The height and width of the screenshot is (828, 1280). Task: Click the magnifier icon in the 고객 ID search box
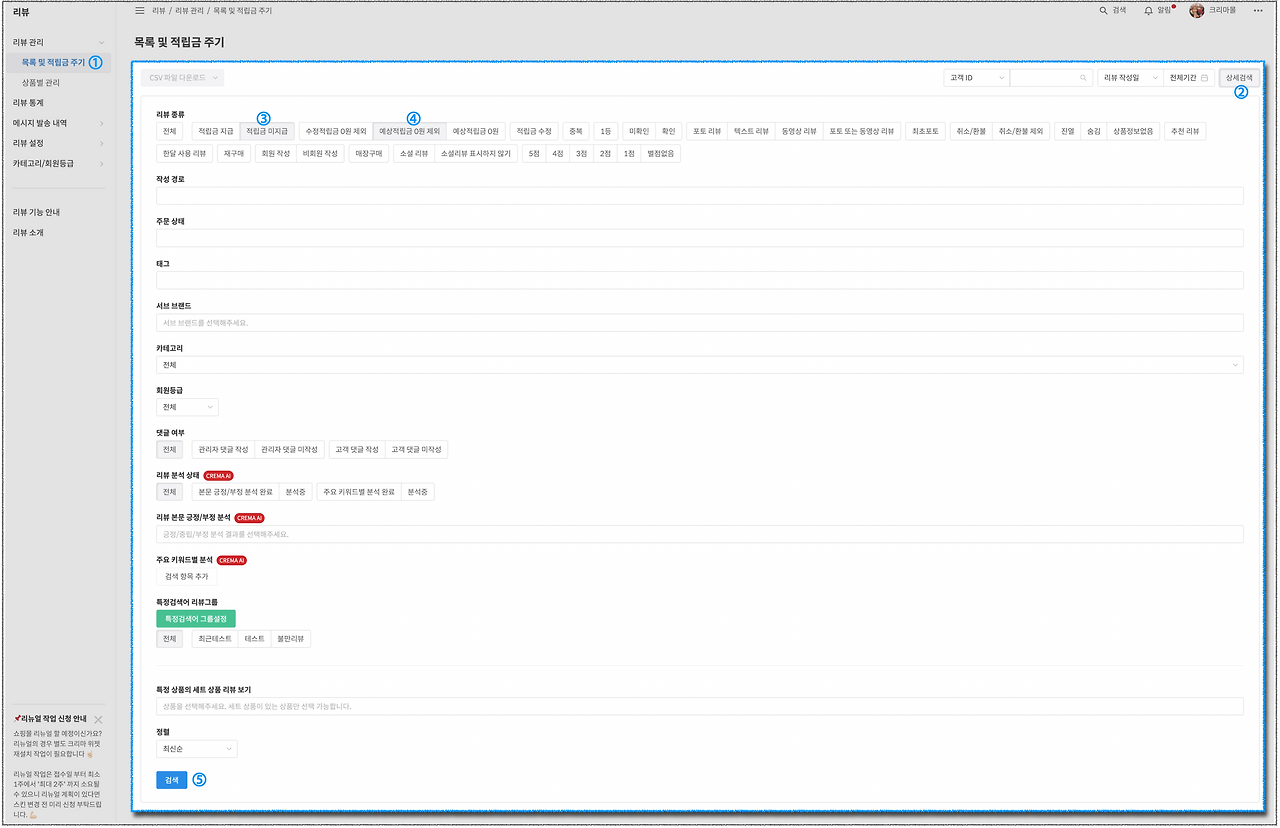tap(1083, 77)
